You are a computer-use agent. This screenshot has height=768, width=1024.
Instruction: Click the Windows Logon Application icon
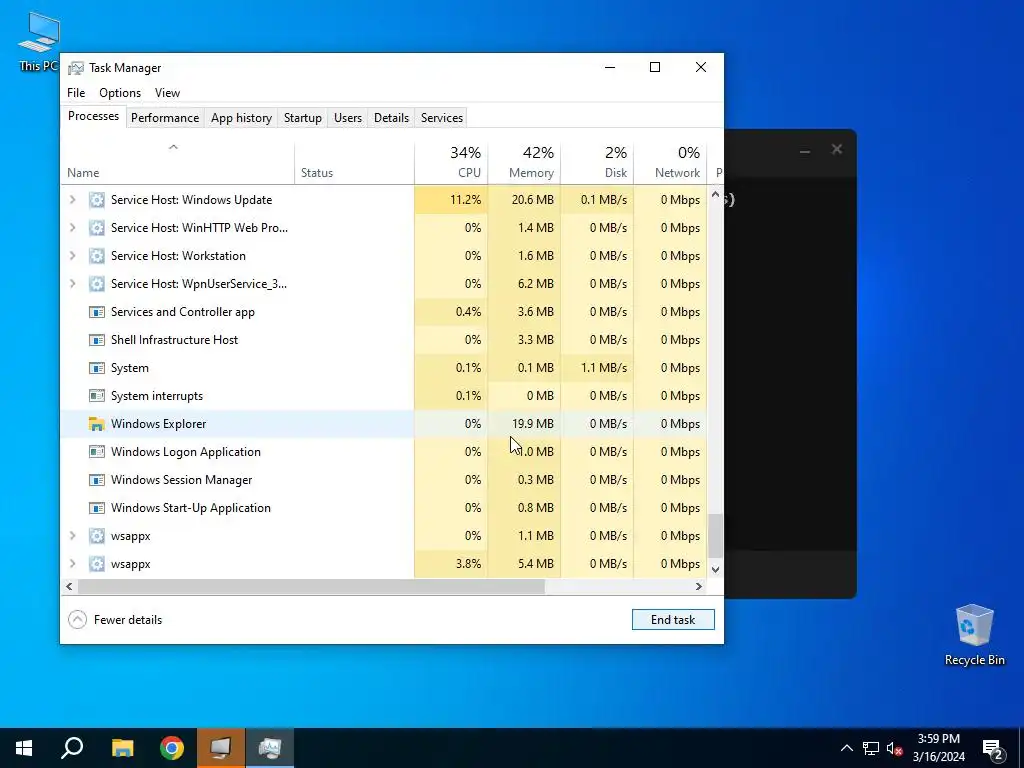(97, 452)
